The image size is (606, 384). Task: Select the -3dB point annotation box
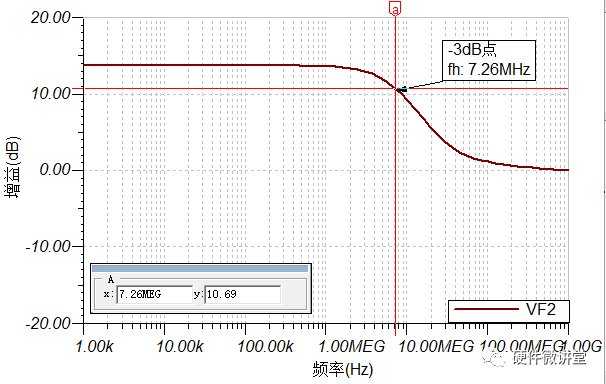point(489,60)
